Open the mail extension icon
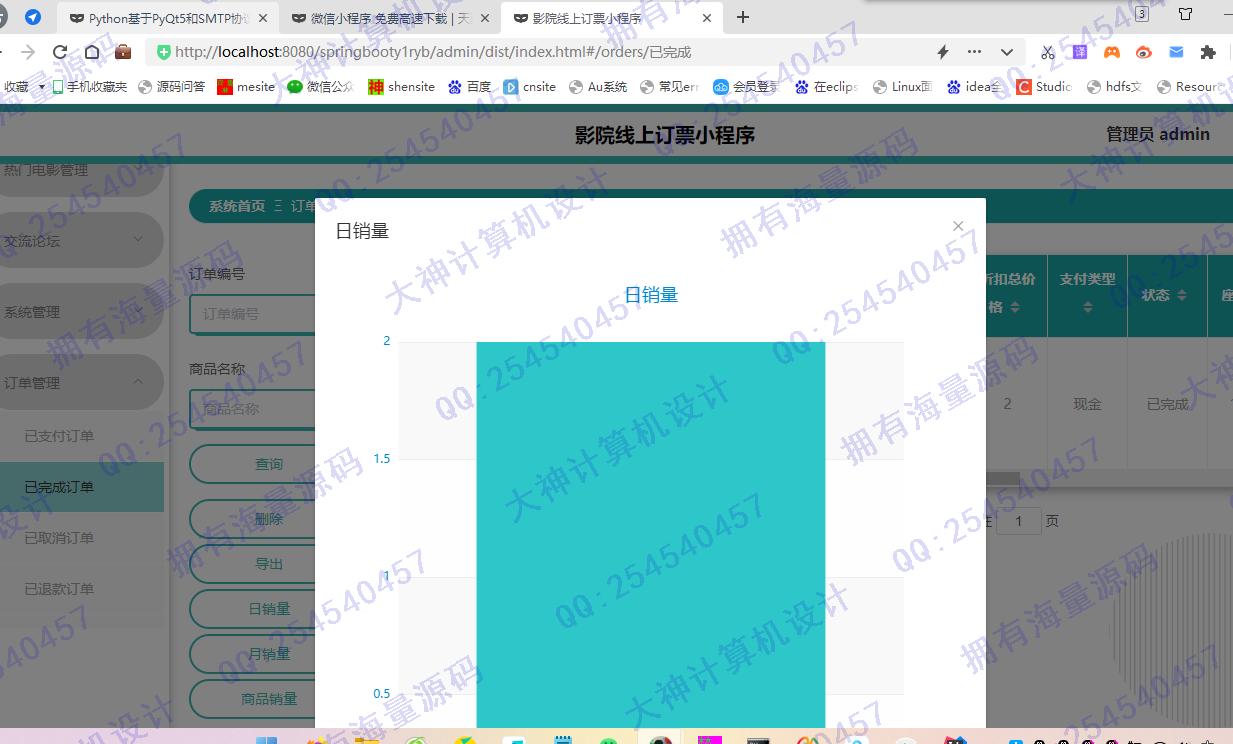 point(1176,52)
